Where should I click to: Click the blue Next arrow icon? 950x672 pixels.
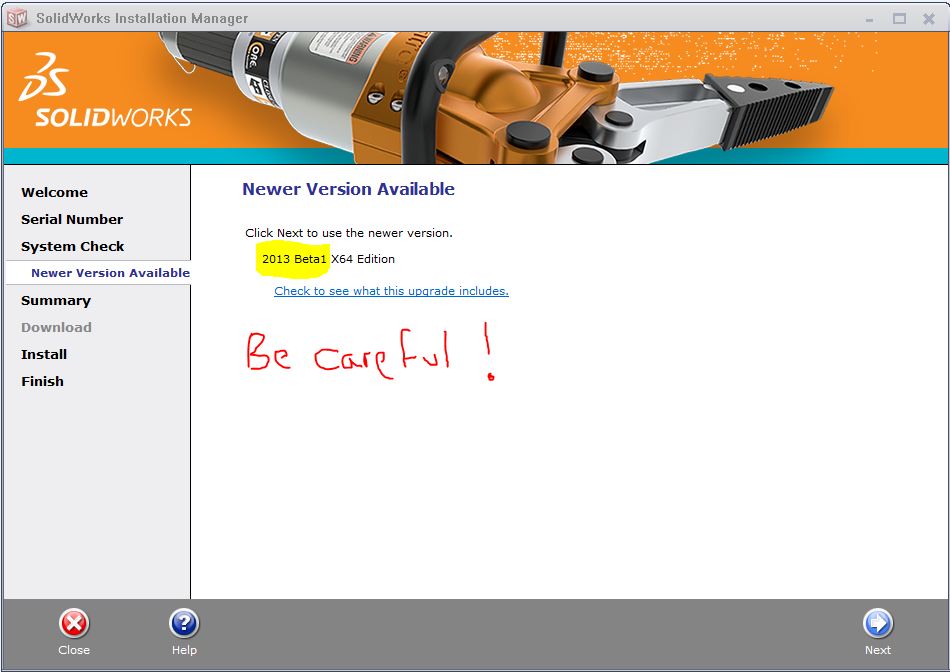[878, 624]
